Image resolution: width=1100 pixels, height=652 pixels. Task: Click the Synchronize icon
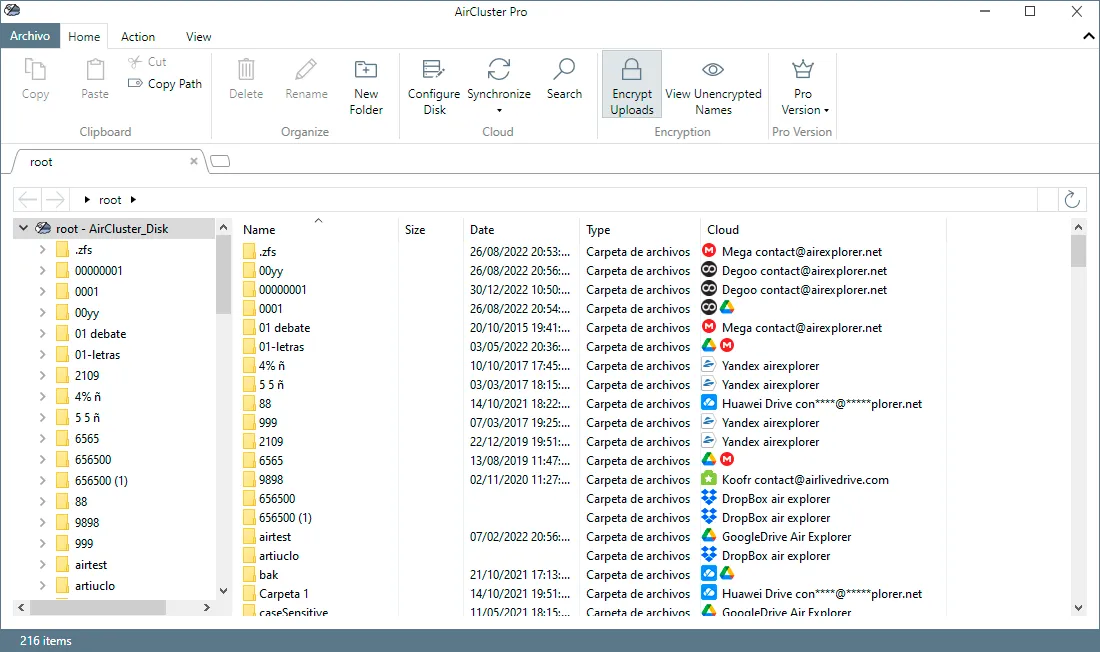pos(499,69)
